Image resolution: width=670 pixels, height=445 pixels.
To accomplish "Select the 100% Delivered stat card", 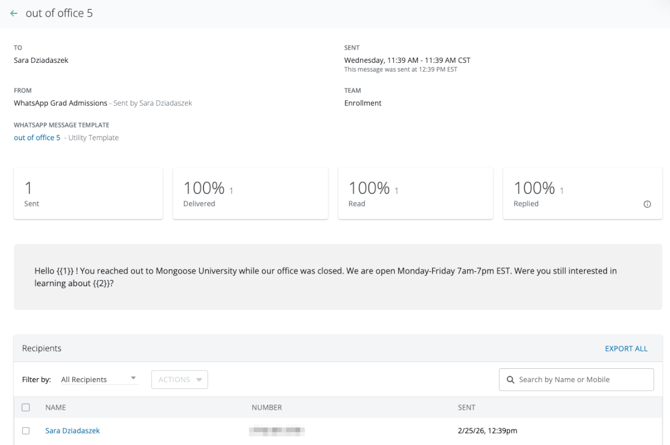I will (250, 193).
